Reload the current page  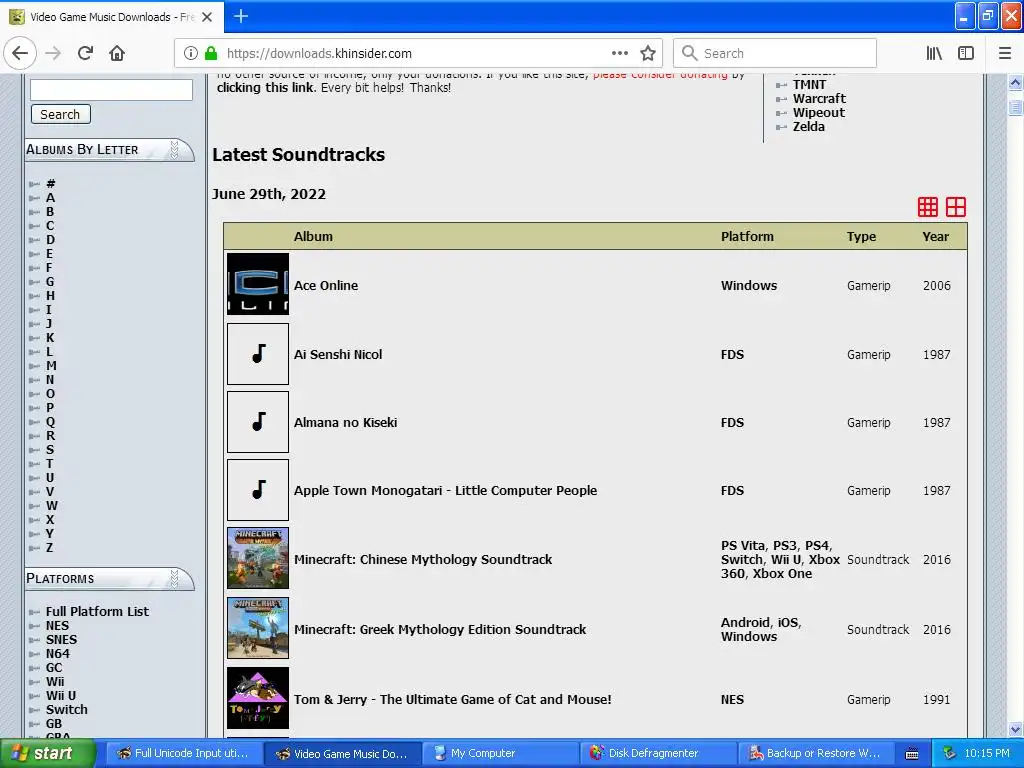tap(85, 53)
